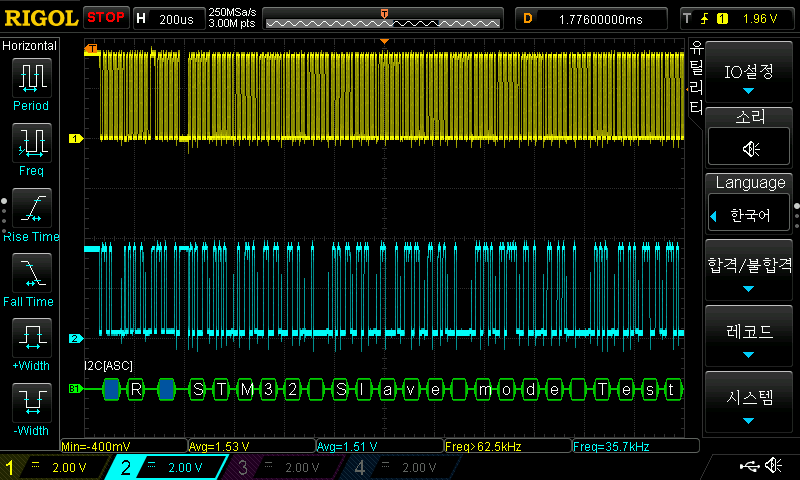Enable channel 4 at the bottom bar
This screenshot has width=800, height=480.
click(x=400, y=467)
